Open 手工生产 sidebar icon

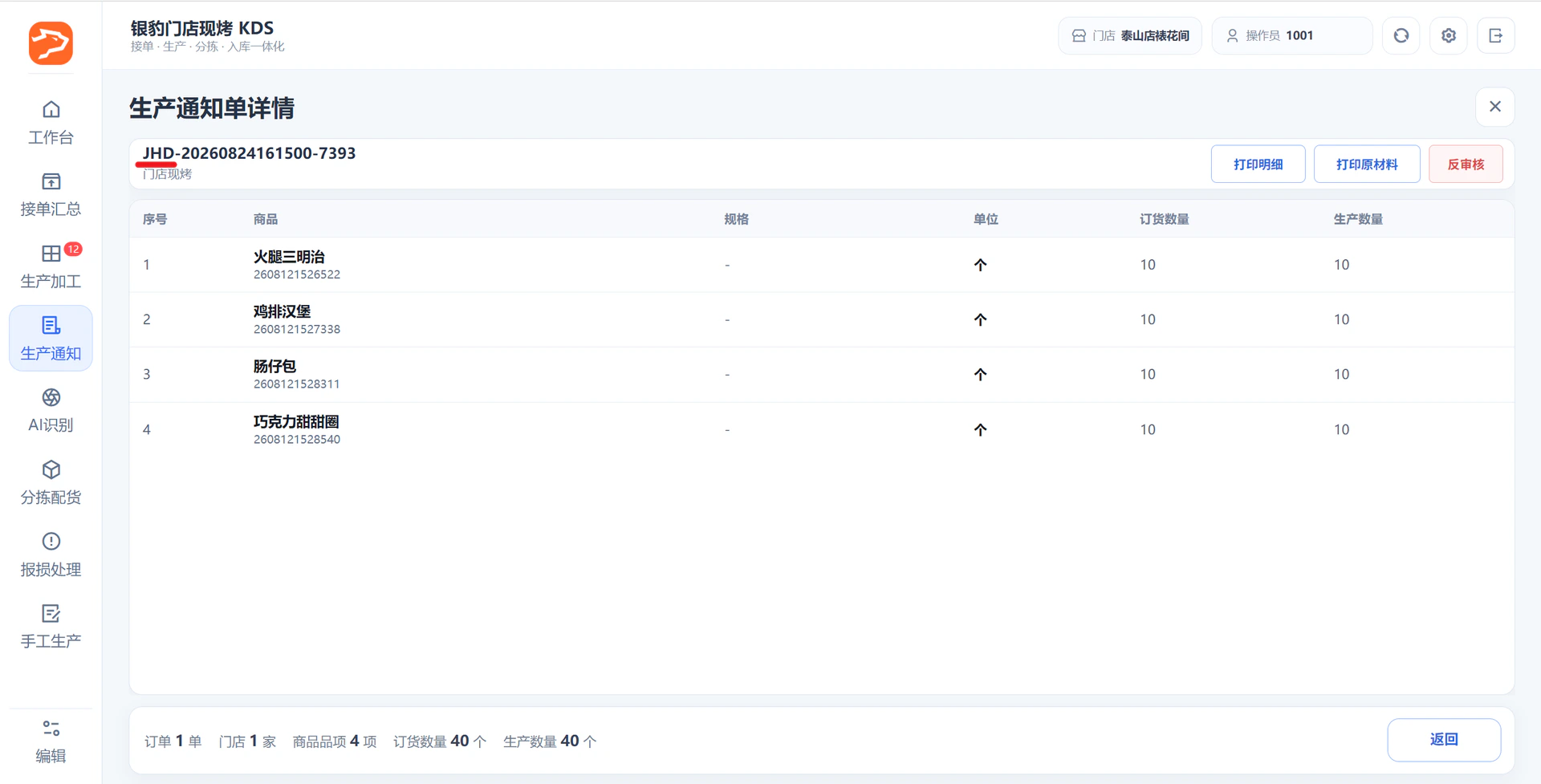pos(51,614)
